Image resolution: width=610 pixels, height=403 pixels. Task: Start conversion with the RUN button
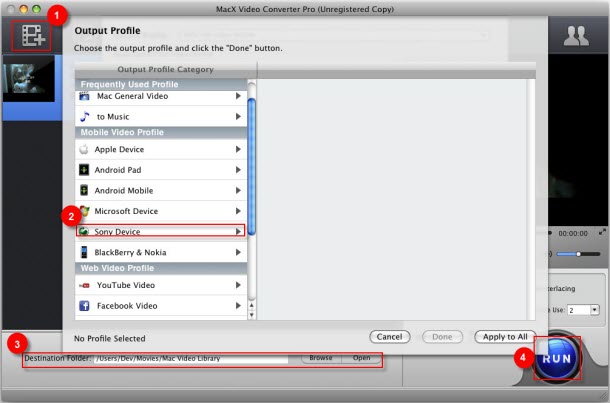pos(556,358)
